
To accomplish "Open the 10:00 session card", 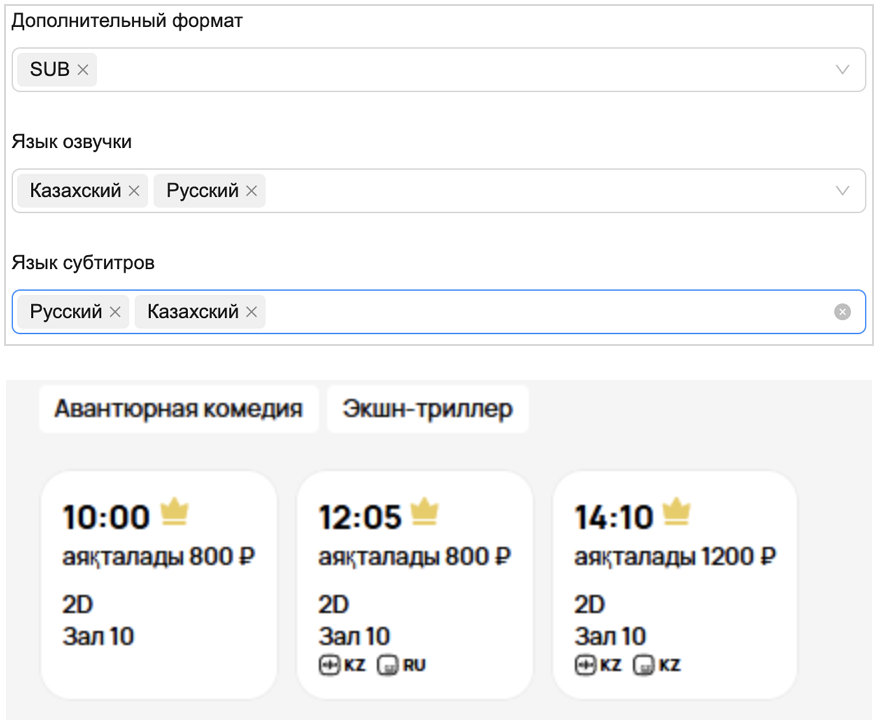I will coord(159,584).
